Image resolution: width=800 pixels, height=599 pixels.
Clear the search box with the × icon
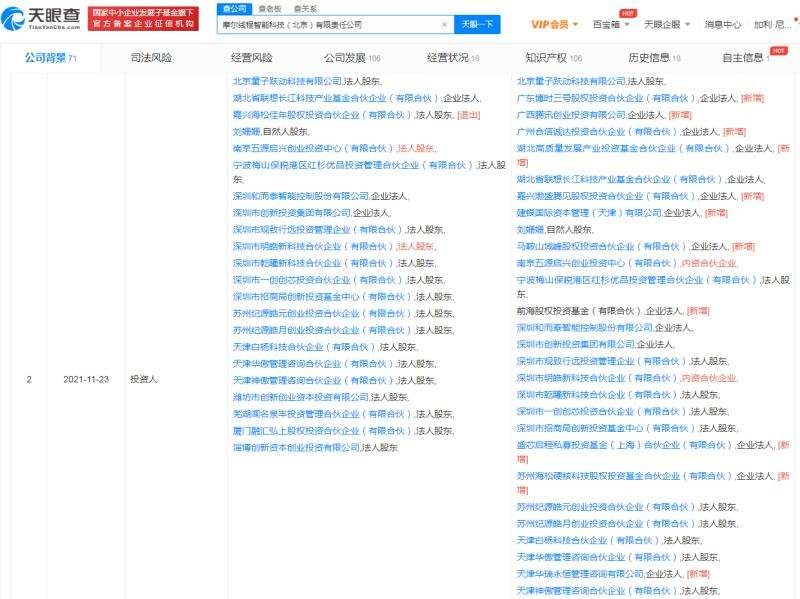(x=444, y=24)
